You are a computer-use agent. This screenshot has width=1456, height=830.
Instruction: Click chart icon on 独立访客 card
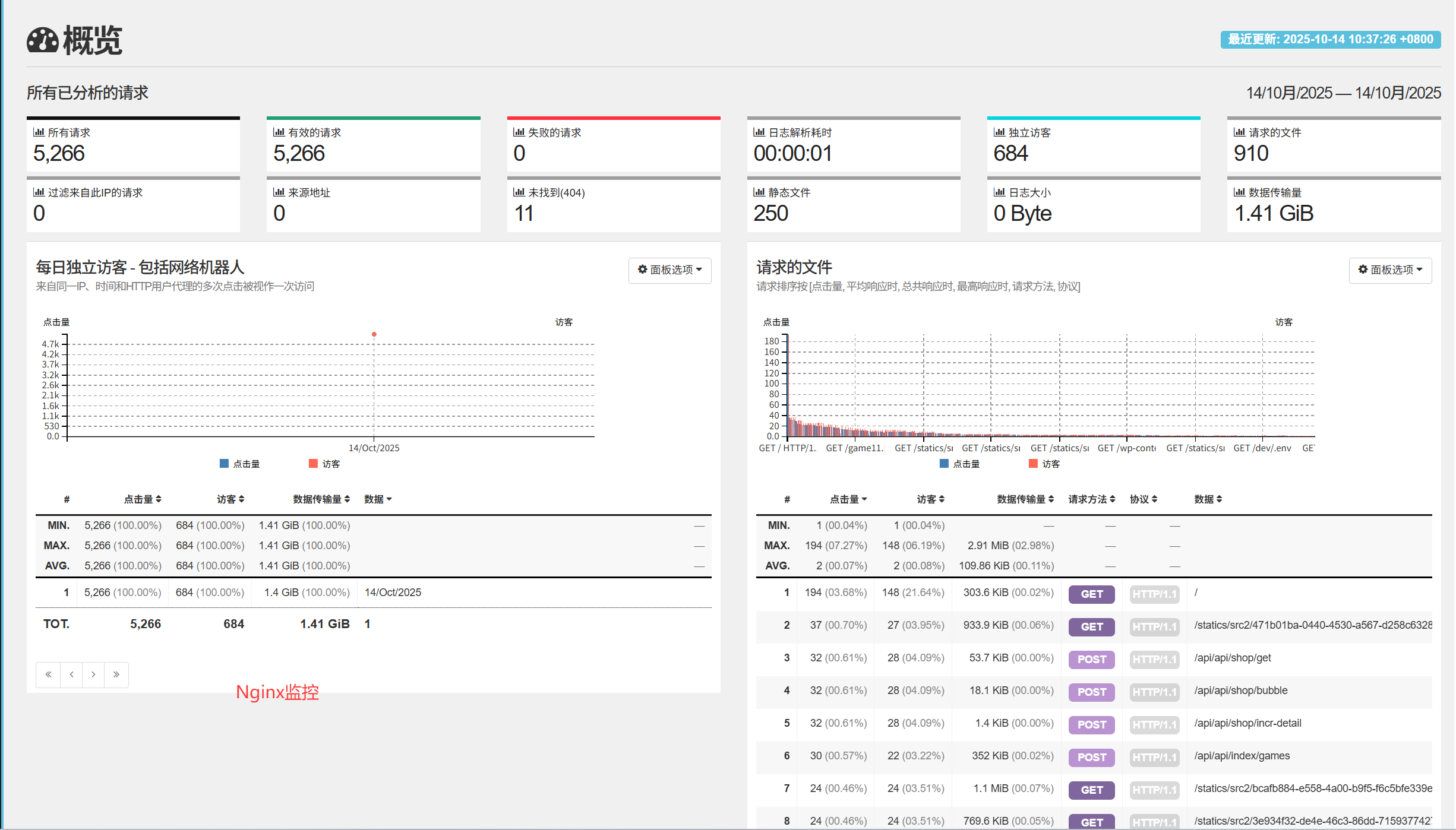tap(999, 132)
